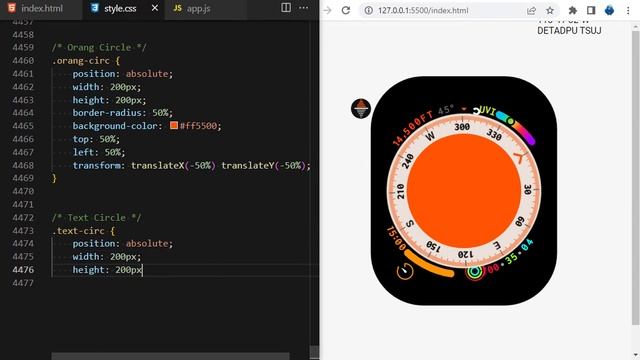Open the app.js editor tab
The height and width of the screenshot is (360, 640).
click(x=198, y=8)
